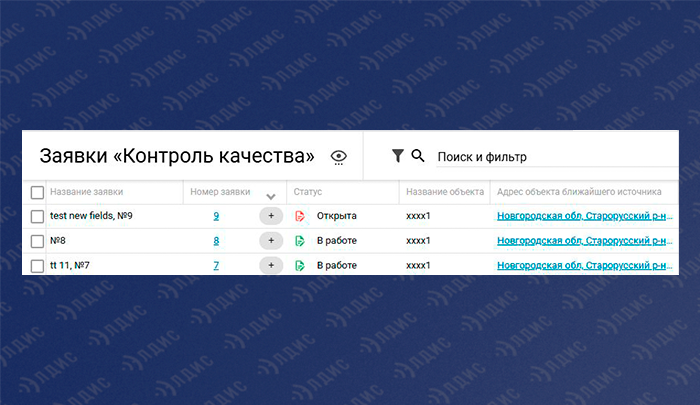Open request number 9 link
The image size is (700, 405).
(216, 216)
